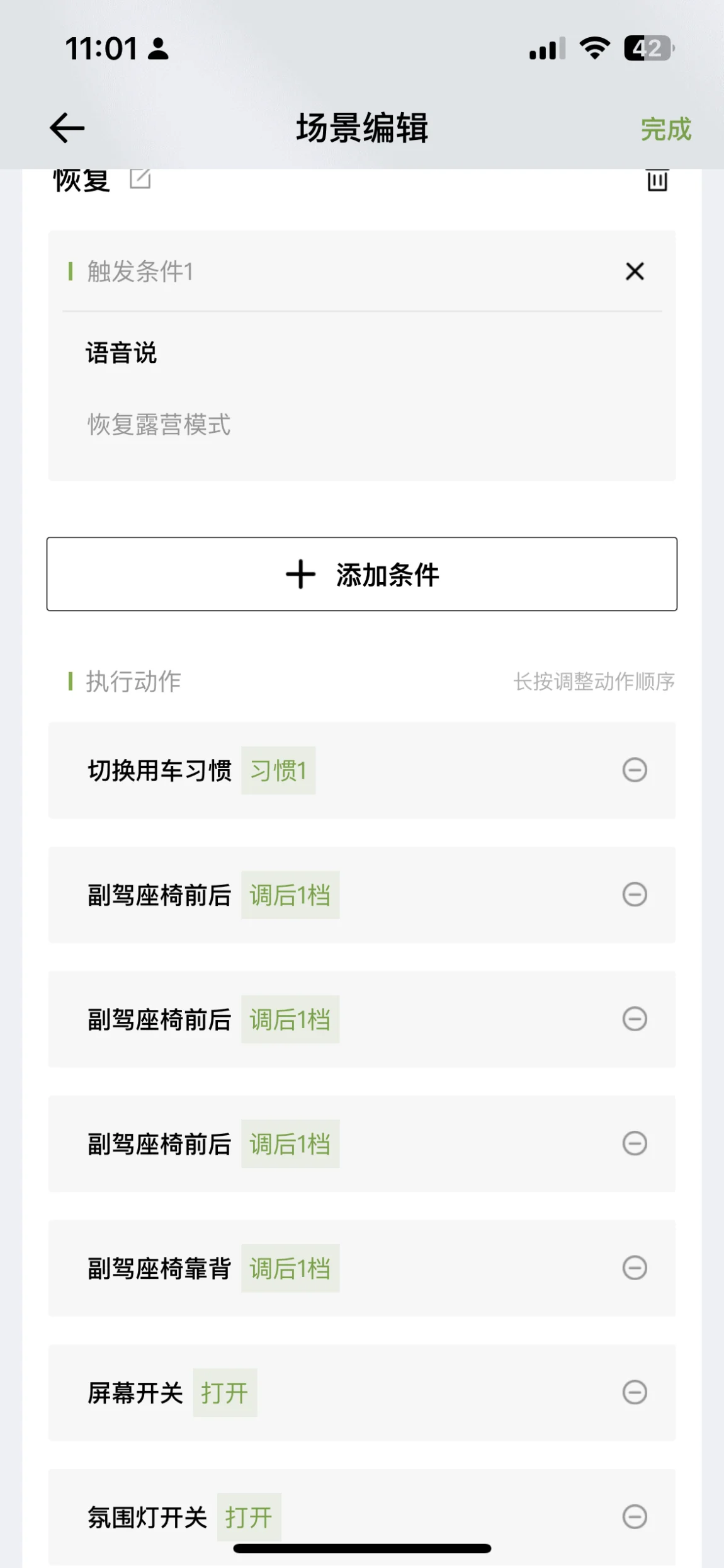
Task: Remove the 切换用车习惯 action
Action: click(635, 770)
